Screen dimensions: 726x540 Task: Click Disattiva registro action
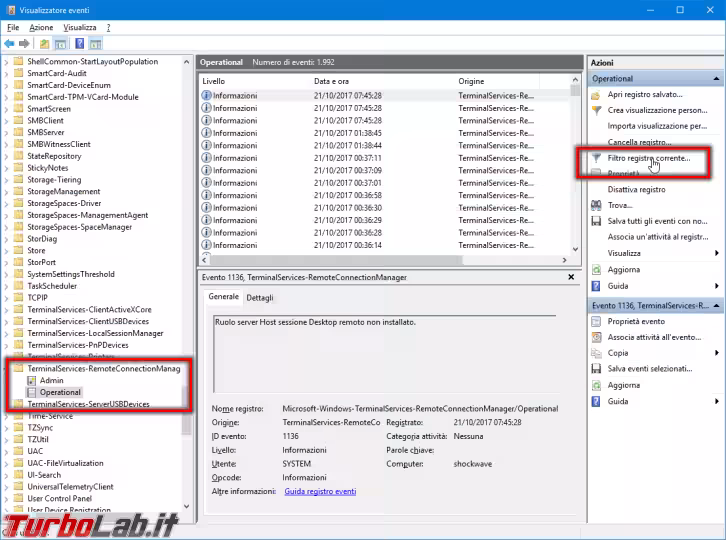637,189
